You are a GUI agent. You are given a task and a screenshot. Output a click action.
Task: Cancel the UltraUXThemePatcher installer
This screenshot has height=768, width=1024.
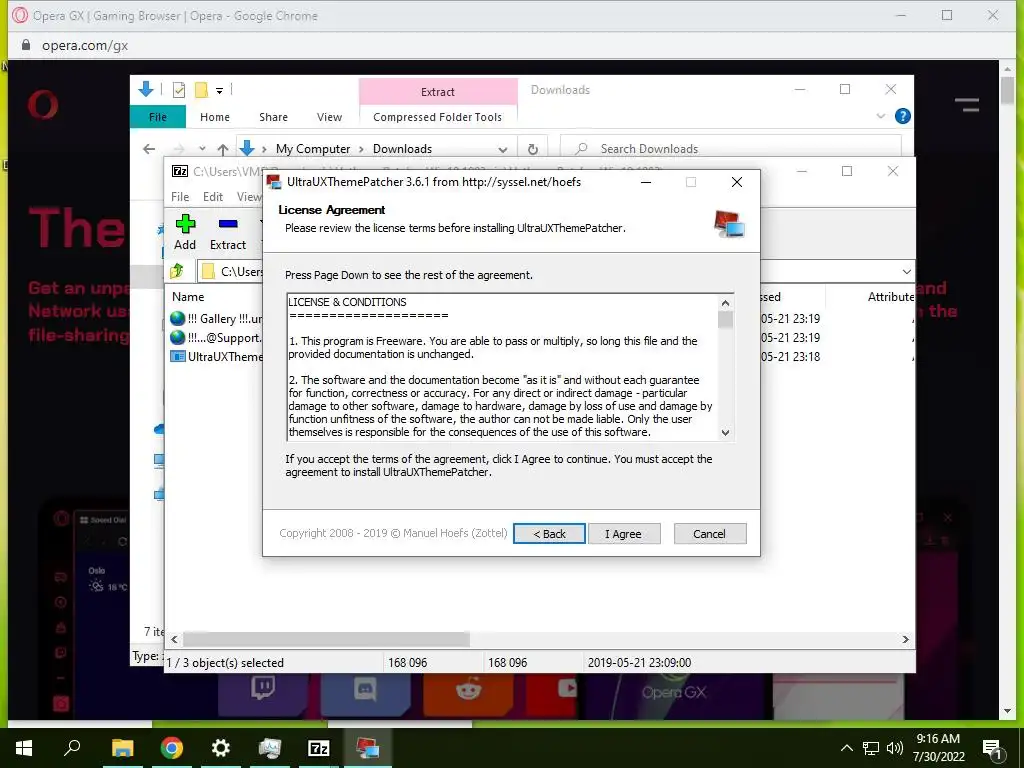709,534
